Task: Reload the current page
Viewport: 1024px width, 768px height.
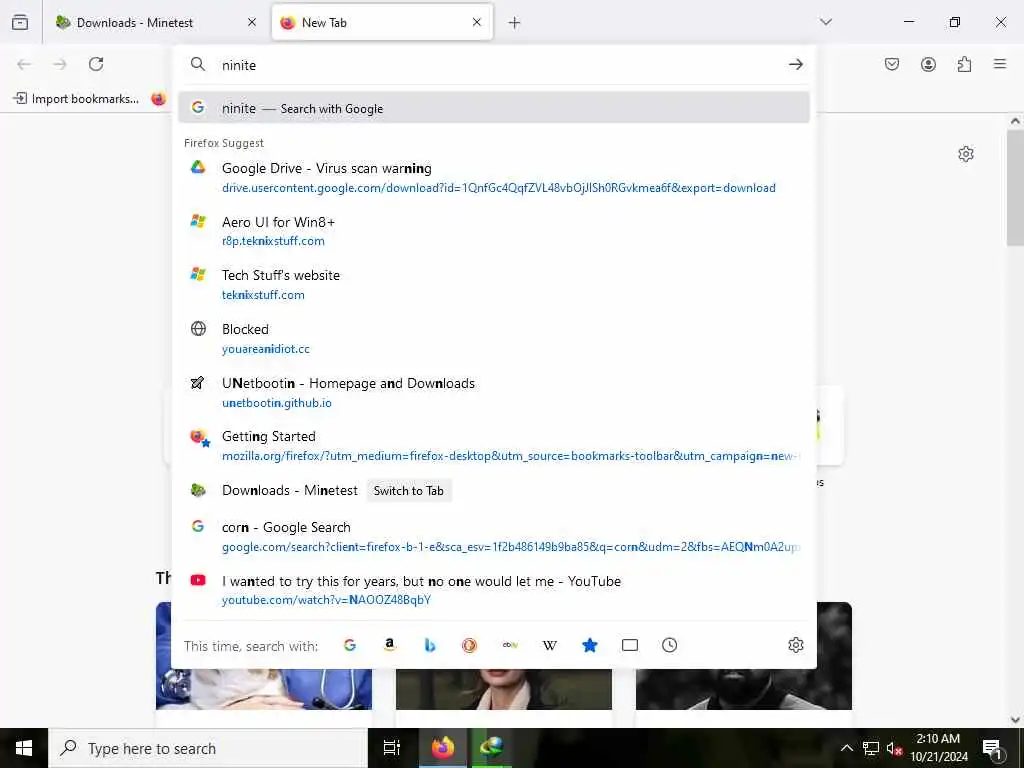Action: [x=96, y=64]
